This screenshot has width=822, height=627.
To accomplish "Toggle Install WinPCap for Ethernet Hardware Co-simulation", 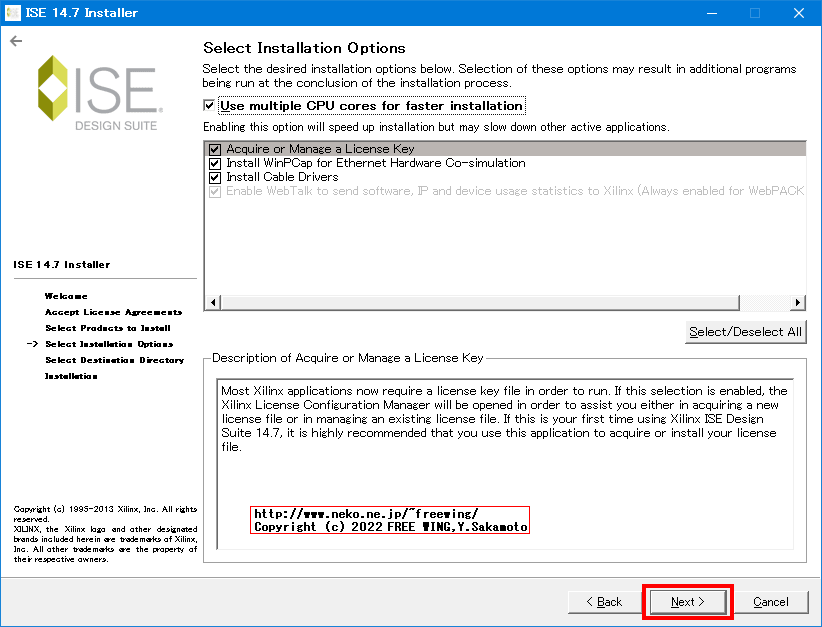I will (215, 164).
